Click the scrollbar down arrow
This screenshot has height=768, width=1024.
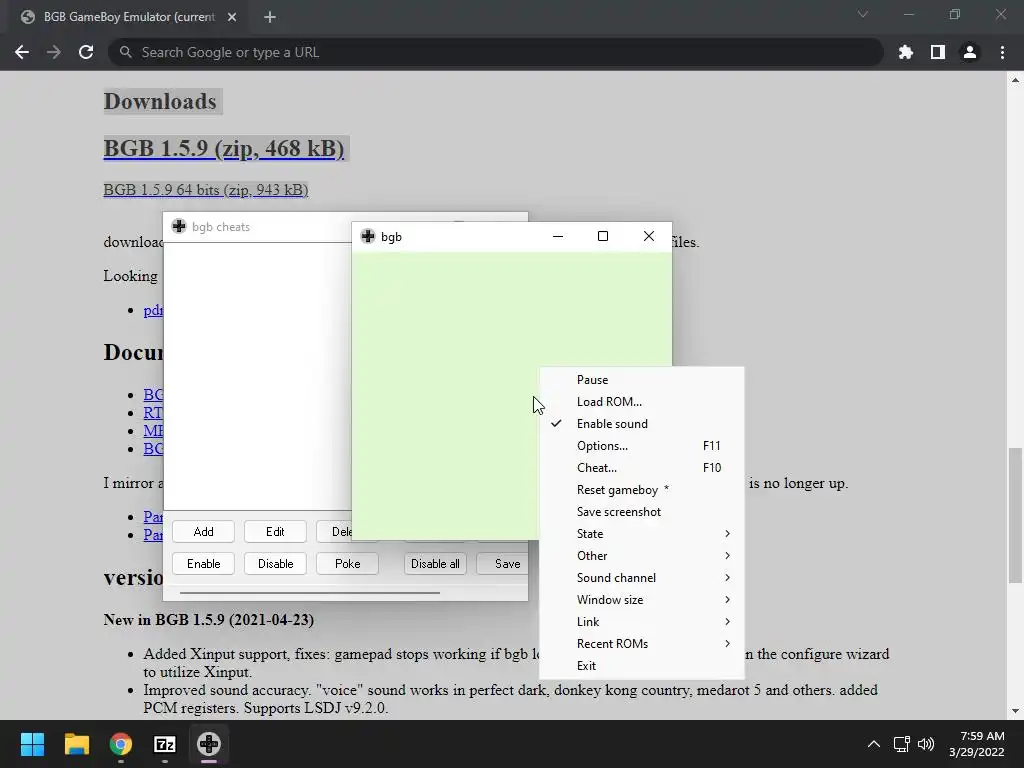pyautogui.click(x=1015, y=711)
